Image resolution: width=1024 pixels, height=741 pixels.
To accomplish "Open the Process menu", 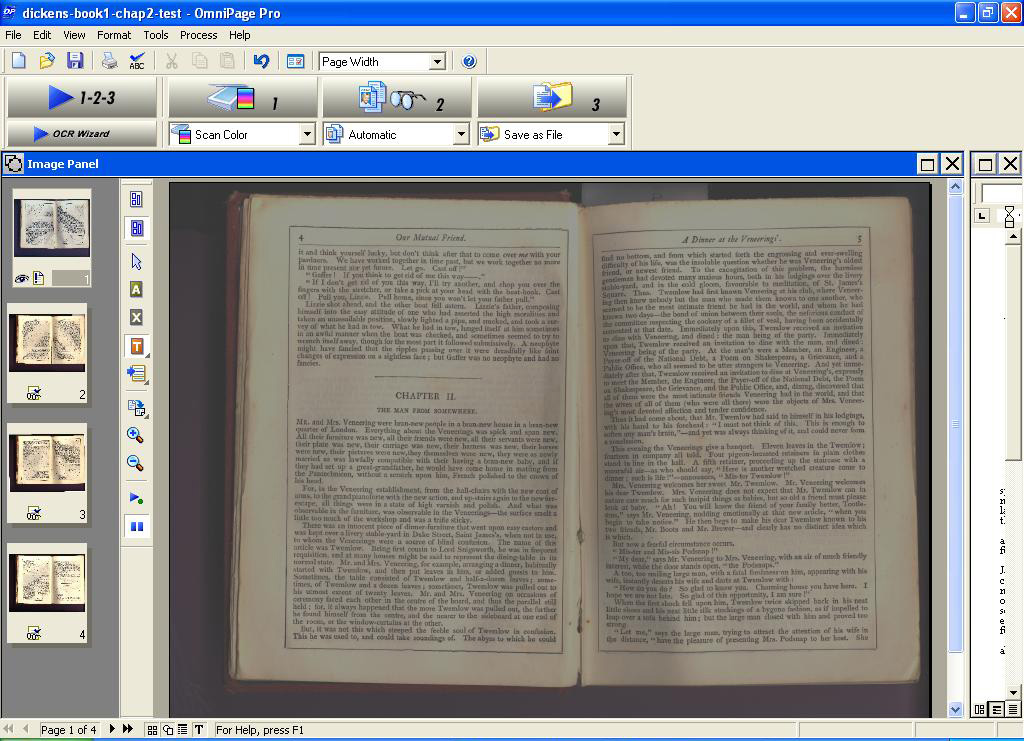I will pyautogui.click(x=199, y=35).
